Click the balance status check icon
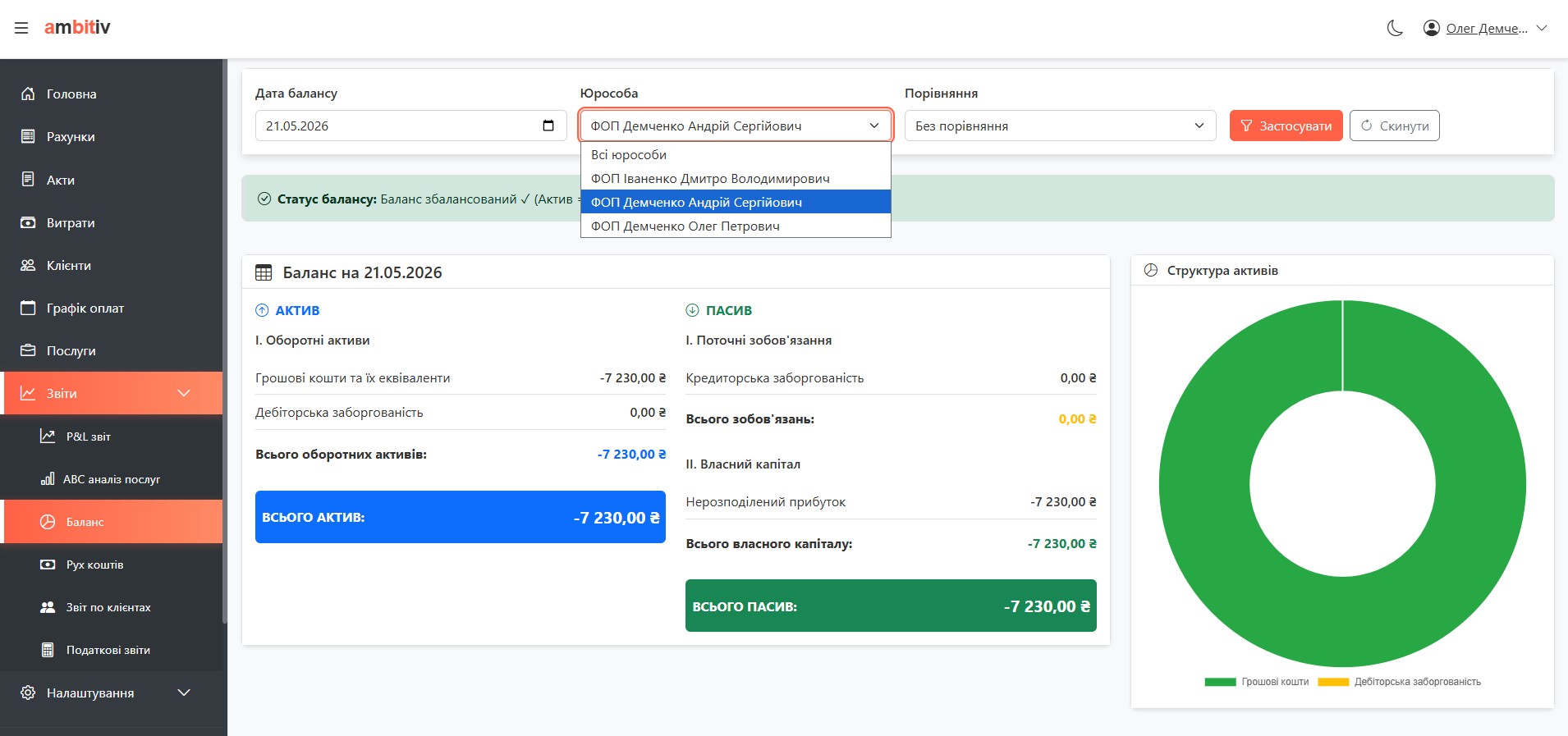This screenshot has height=736, width=1568. pos(264,199)
